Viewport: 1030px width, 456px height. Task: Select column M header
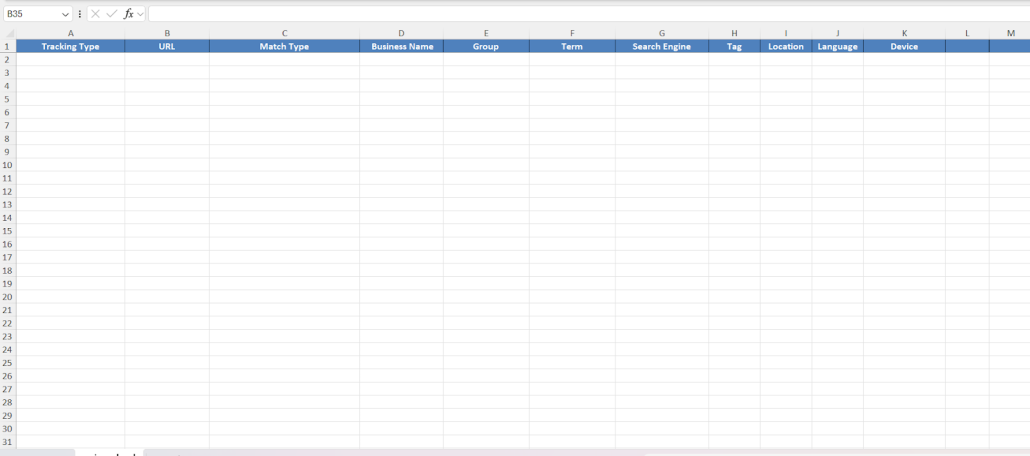click(x=1010, y=33)
